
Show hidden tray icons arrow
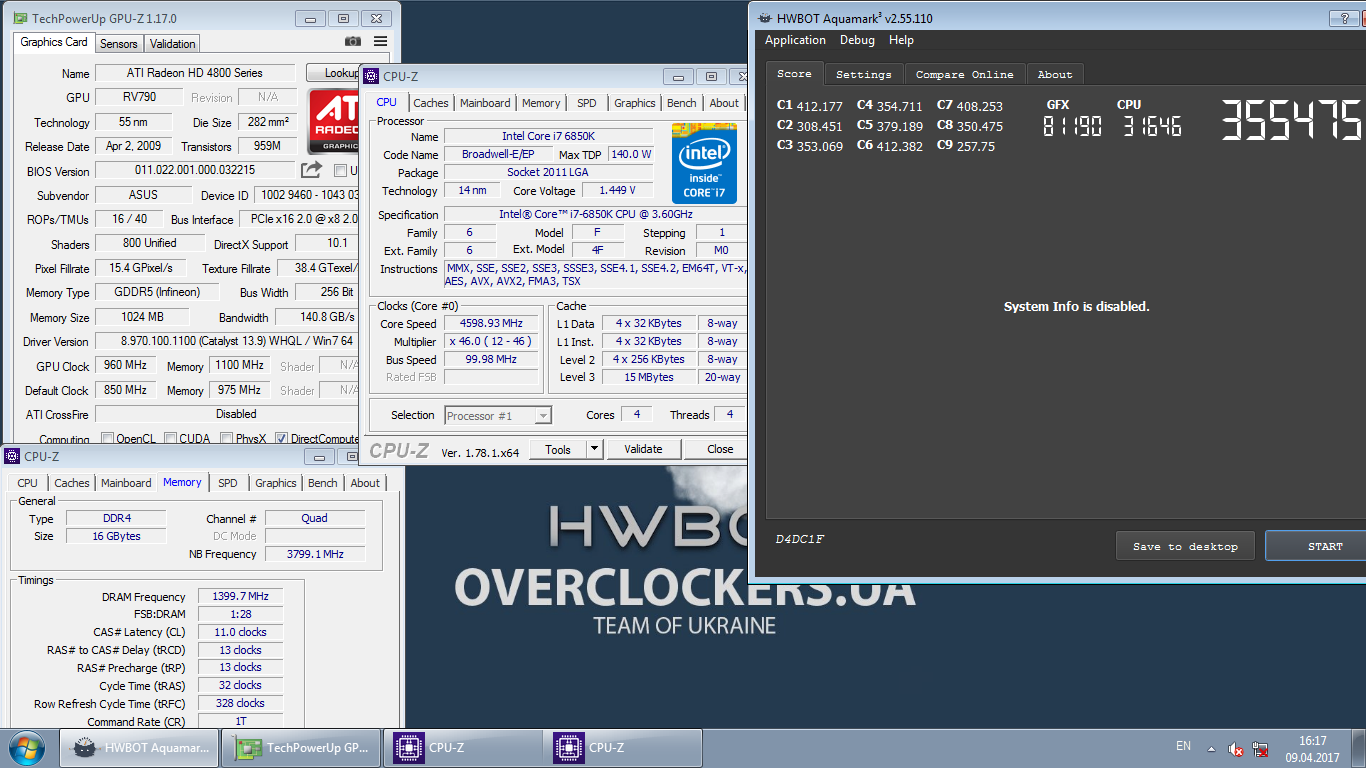(x=1212, y=748)
